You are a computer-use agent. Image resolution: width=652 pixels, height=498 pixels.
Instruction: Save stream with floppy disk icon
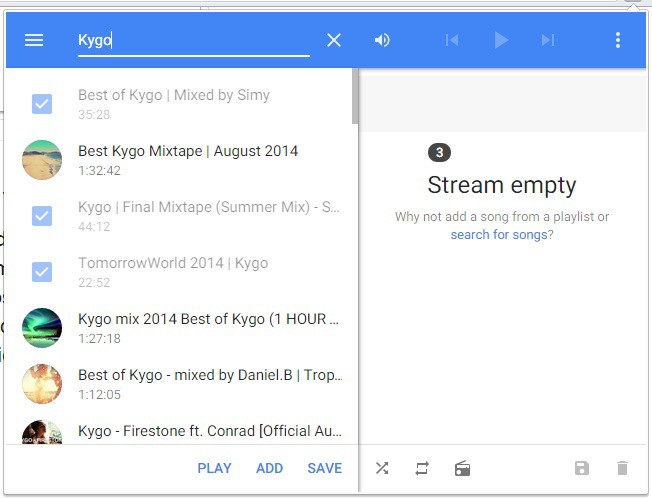click(x=582, y=468)
